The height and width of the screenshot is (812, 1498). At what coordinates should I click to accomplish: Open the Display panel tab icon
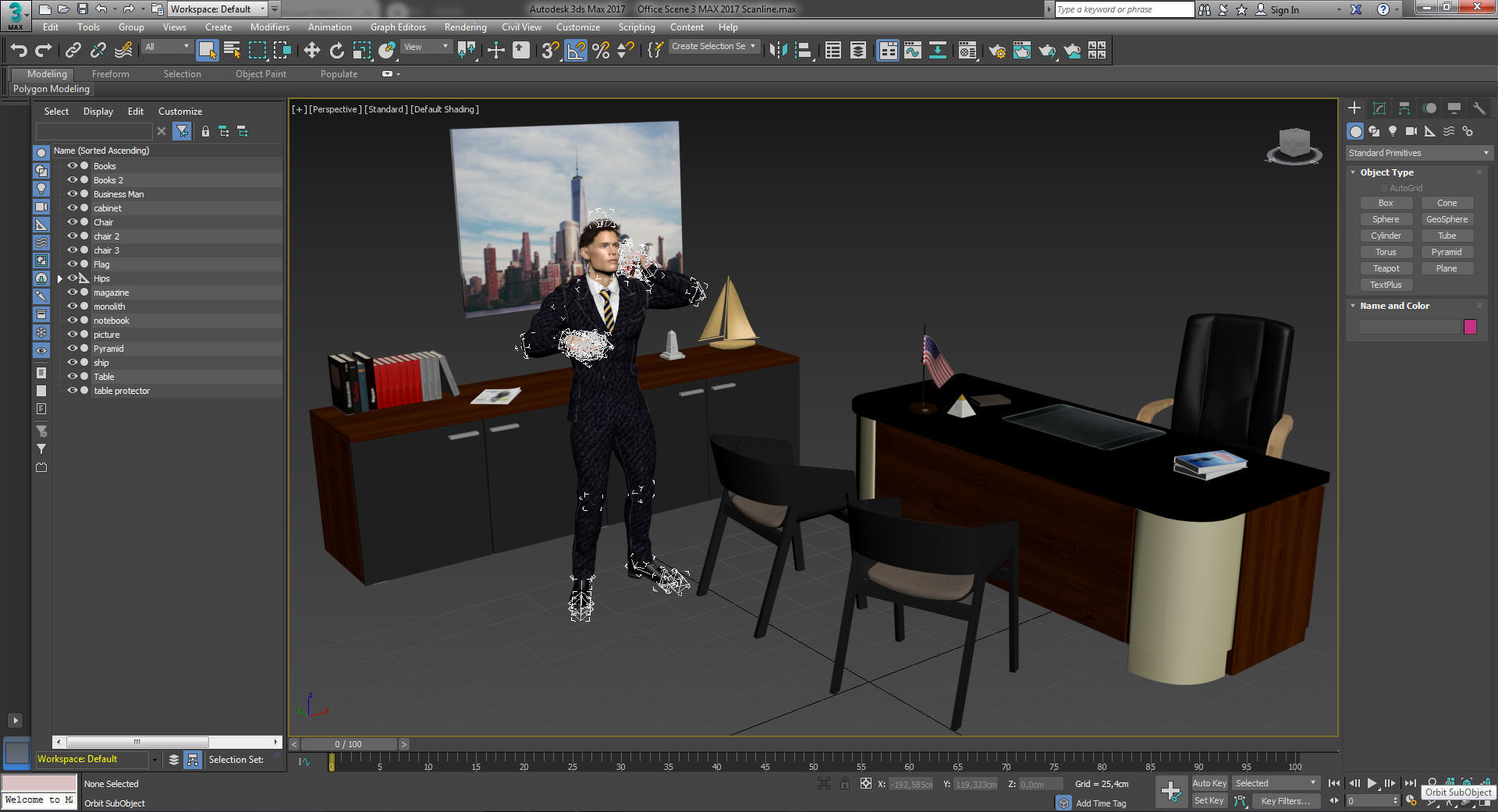tap(1454, 108)
